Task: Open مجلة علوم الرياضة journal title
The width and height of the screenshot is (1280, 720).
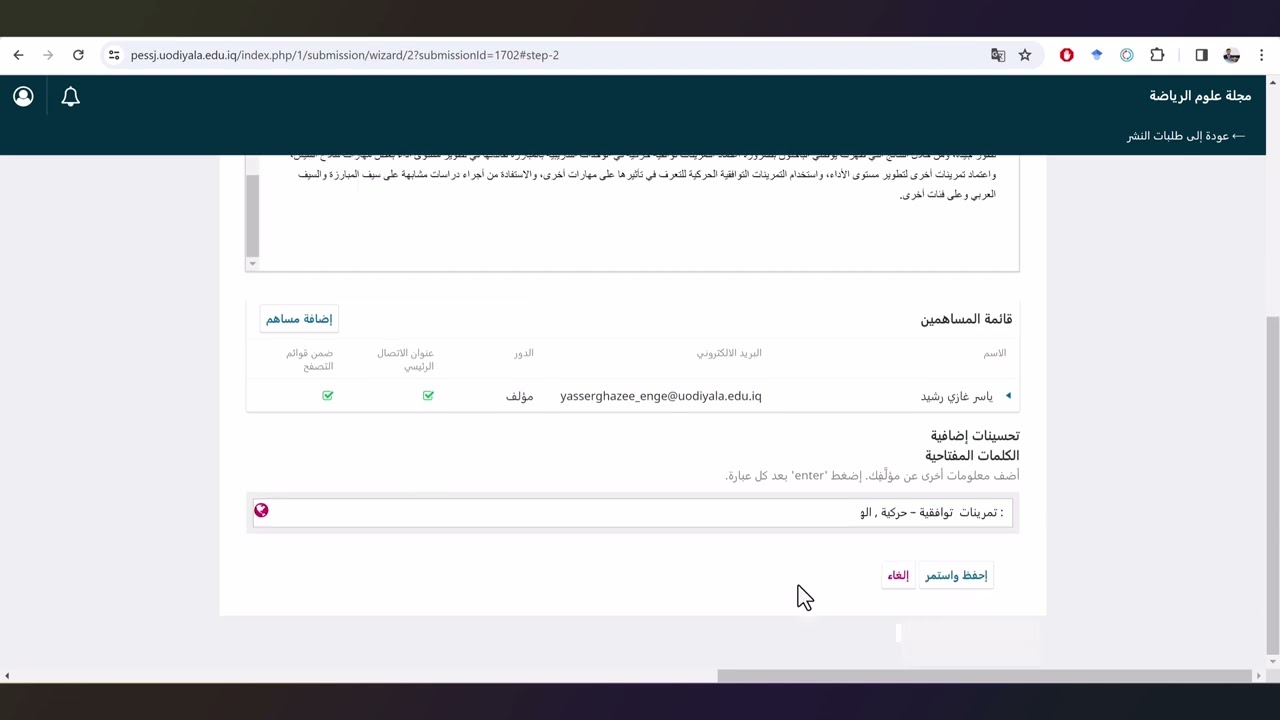Action: coord(1200,96)
